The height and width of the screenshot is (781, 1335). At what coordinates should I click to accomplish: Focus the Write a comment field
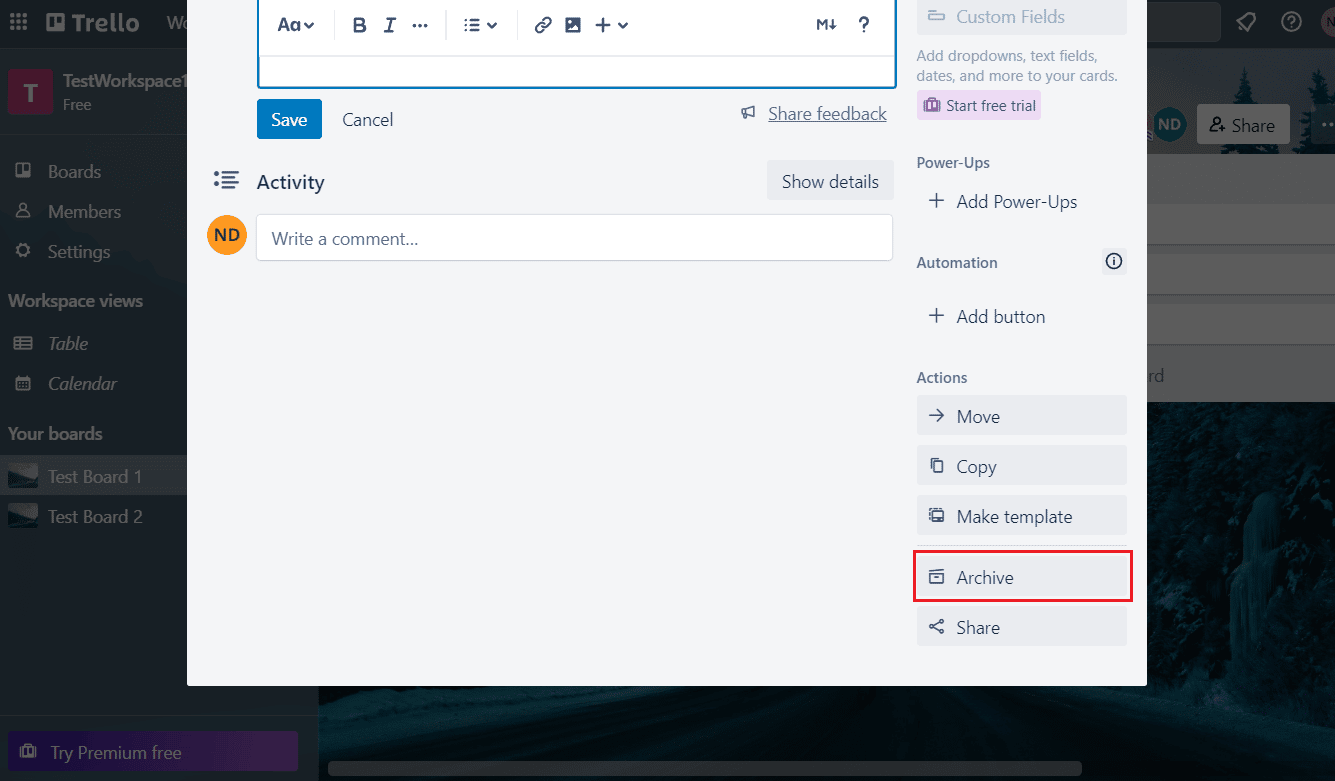point(574,238)
